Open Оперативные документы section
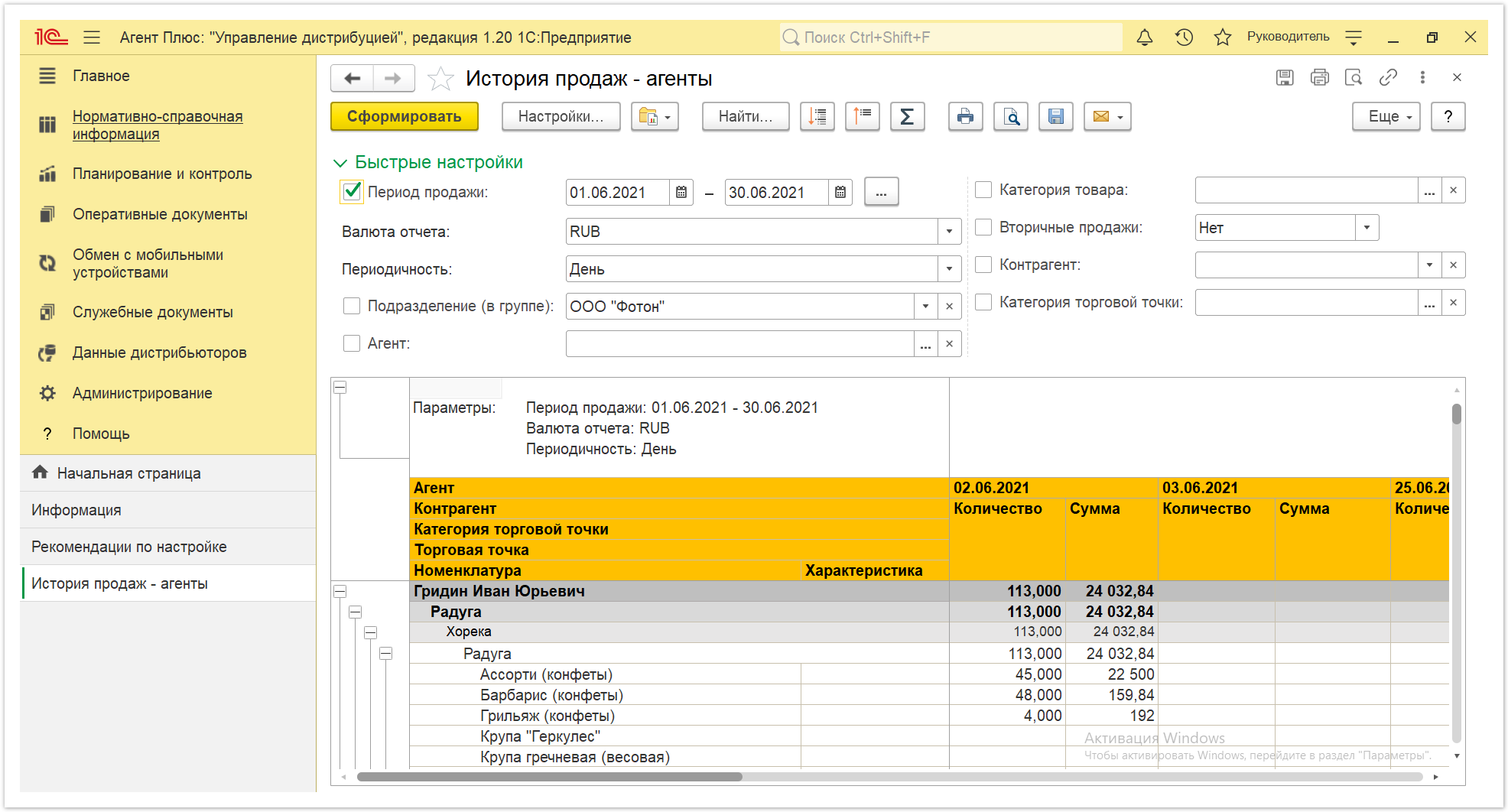 tap(160, 214)
